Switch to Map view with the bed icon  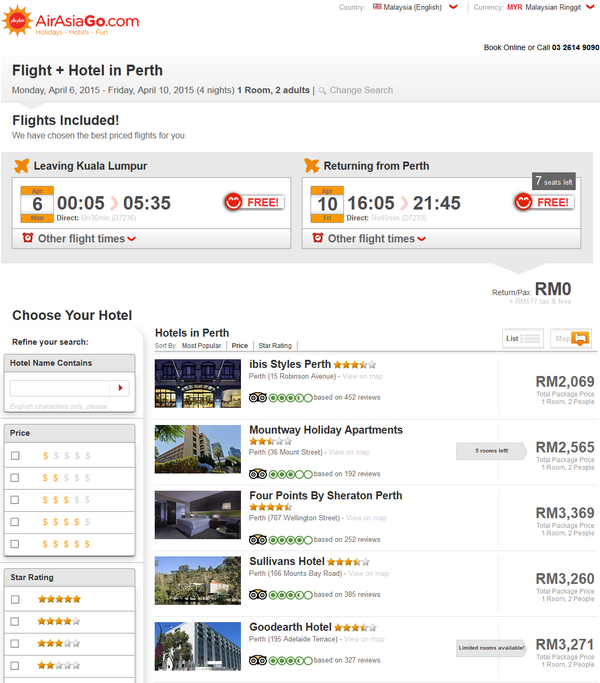[x=571, y=338]
